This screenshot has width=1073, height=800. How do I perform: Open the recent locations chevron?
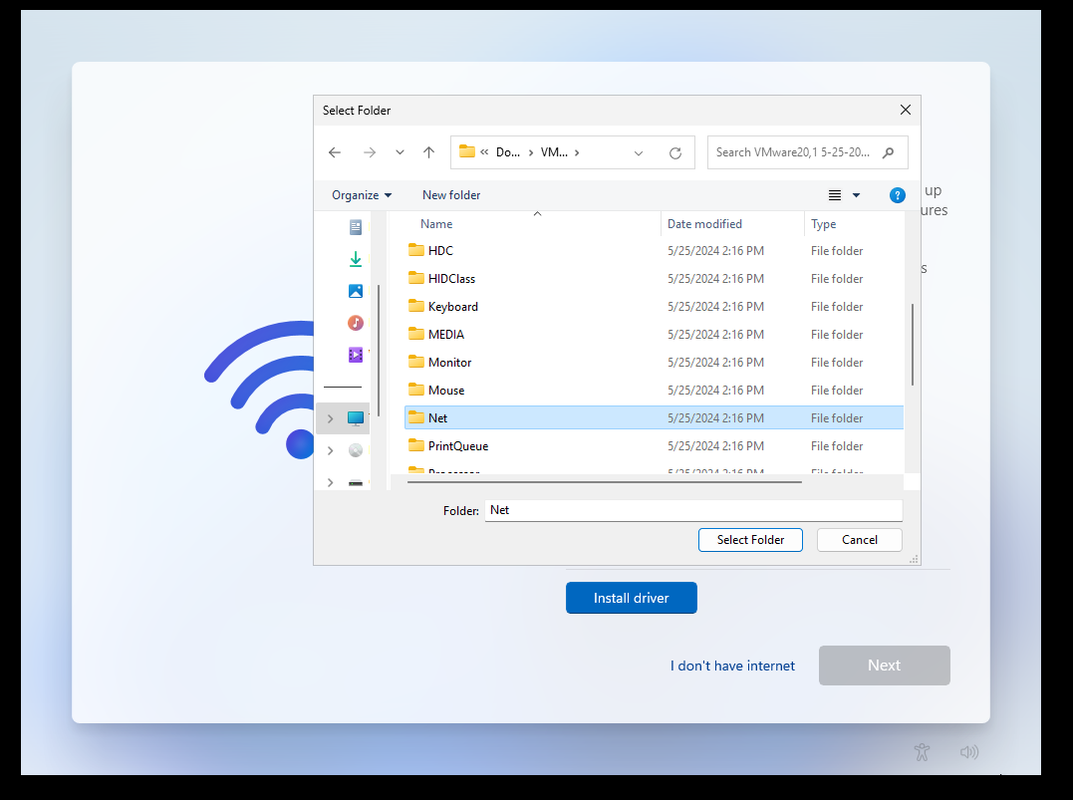(400, 153)
